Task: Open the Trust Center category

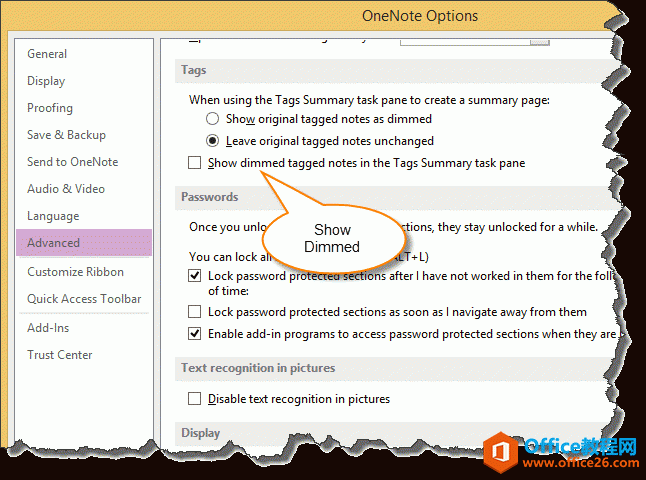Action: [x=60, y=355]
